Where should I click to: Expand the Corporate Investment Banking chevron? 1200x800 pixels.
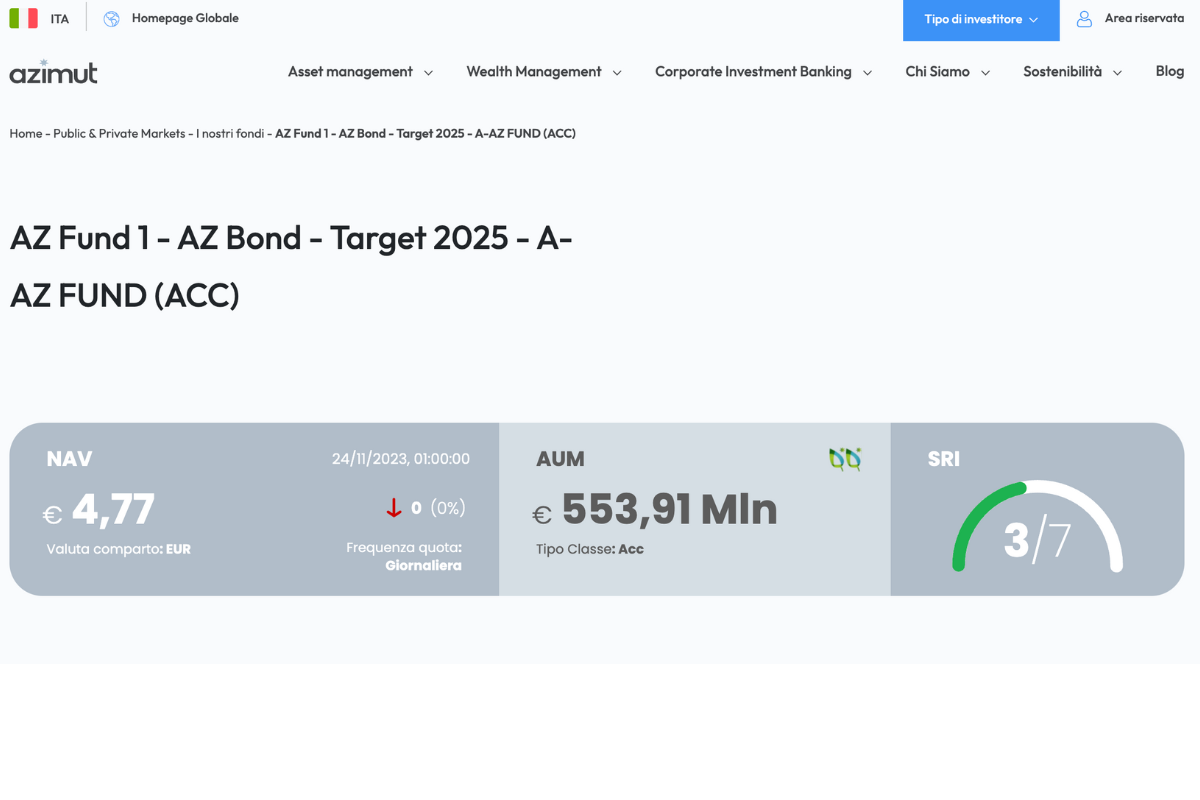[867, 73]
